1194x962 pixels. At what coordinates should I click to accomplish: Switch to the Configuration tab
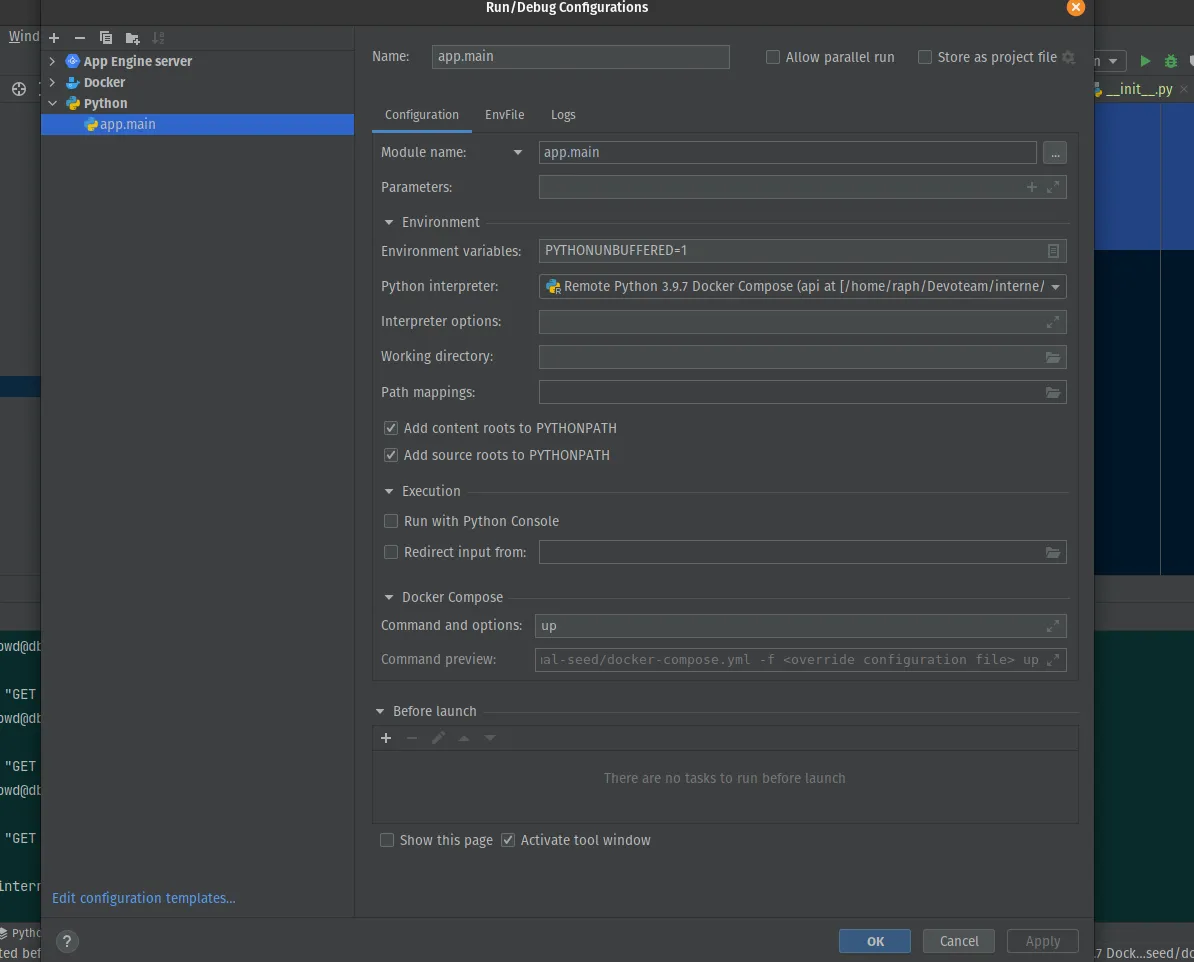click(x=422, y=115)
